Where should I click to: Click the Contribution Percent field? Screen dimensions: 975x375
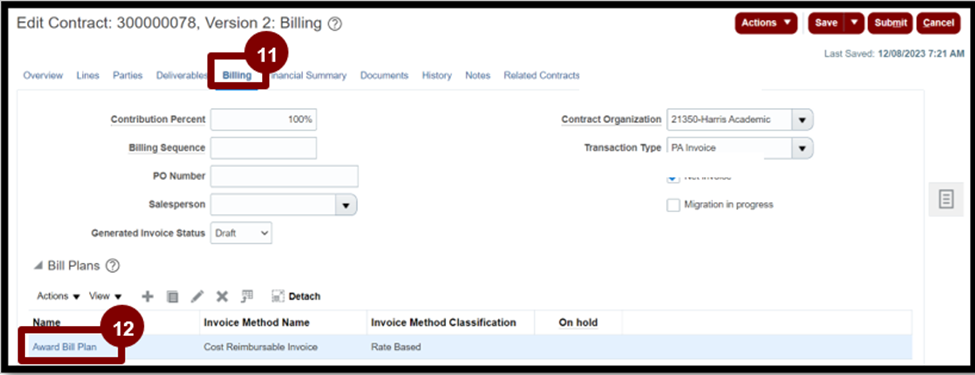point(264,119)
